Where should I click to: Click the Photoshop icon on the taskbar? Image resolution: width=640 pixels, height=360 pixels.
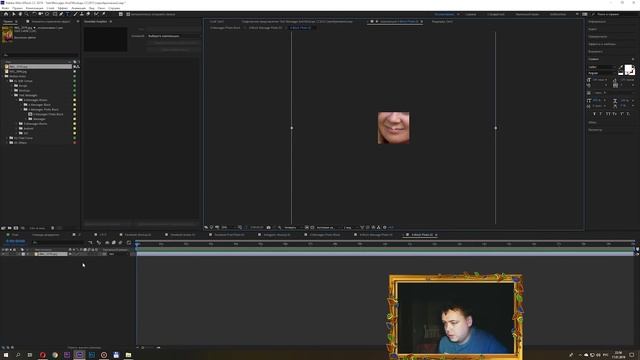pos(91,355)
